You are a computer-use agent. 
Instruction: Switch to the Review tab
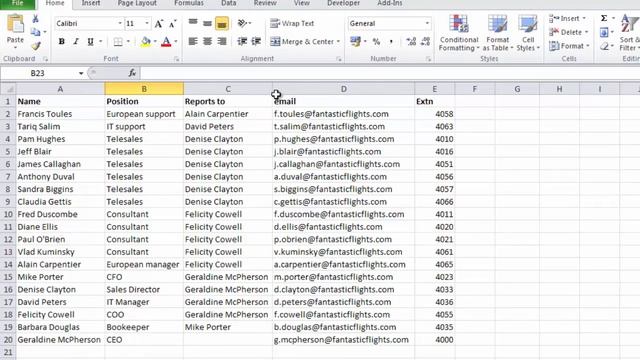pyautogui.click(x=265, y=4)
